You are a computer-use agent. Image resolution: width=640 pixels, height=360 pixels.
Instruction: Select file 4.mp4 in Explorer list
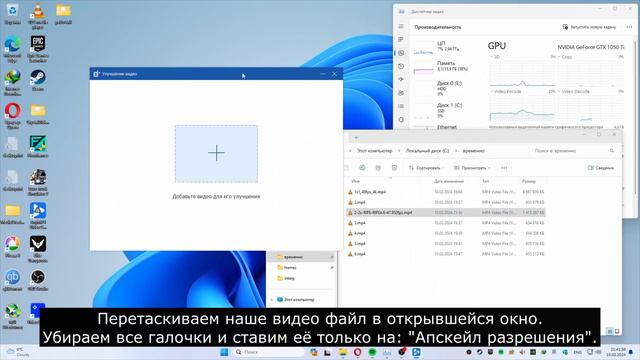click(446, 233)
